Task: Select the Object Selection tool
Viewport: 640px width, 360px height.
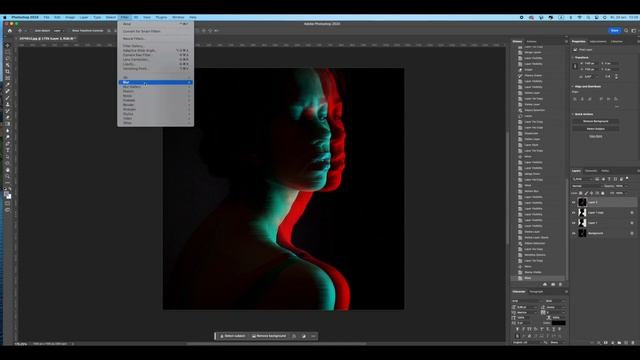Action: pyautogui.click(x=7, y=65)
